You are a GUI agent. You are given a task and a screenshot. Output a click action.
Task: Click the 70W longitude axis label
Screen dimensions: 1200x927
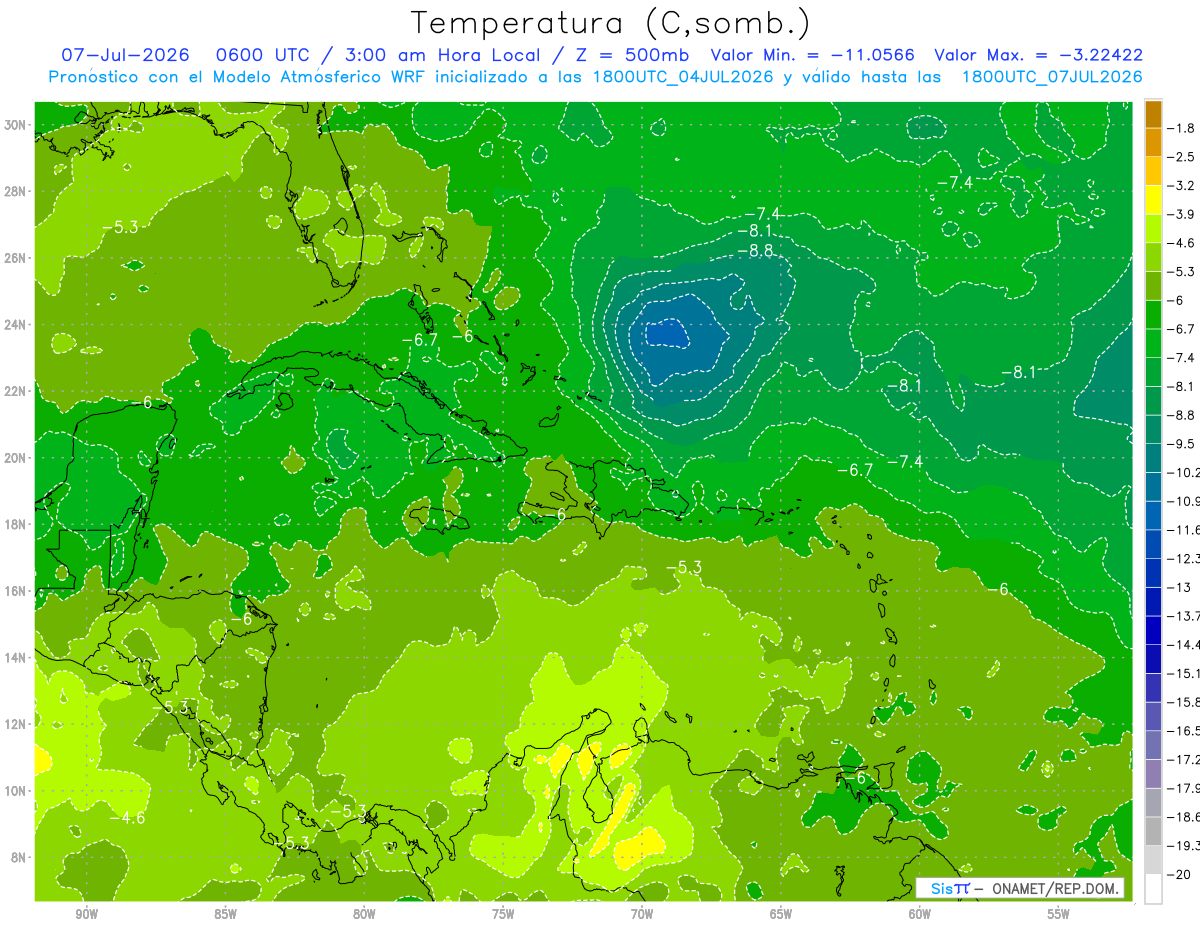coord(642,915)
